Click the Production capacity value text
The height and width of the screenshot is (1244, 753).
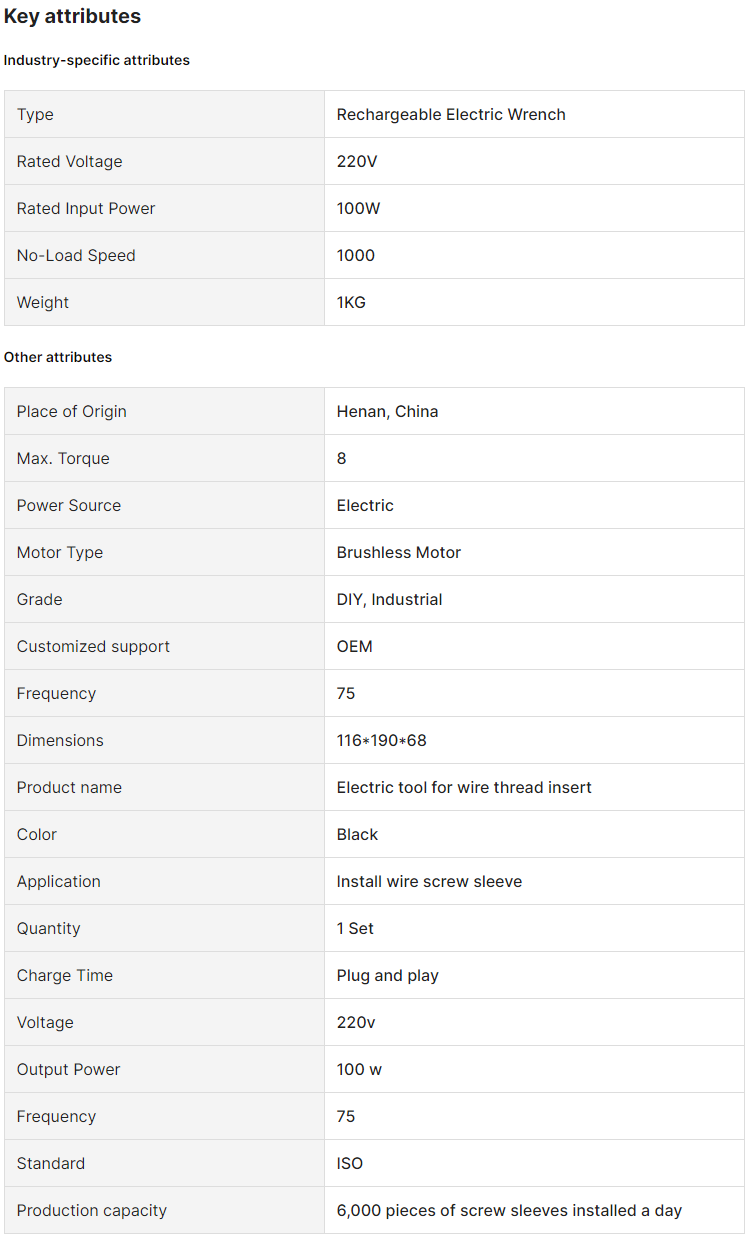click(x=509, y=1210)
